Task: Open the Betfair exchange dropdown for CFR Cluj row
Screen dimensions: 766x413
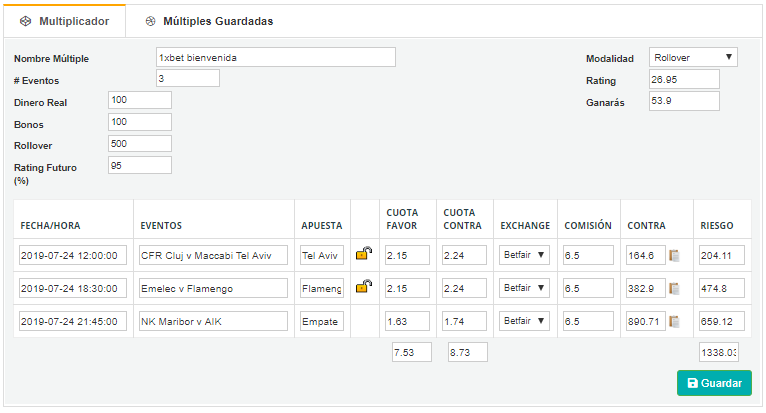Action: (x=524, y=255)
